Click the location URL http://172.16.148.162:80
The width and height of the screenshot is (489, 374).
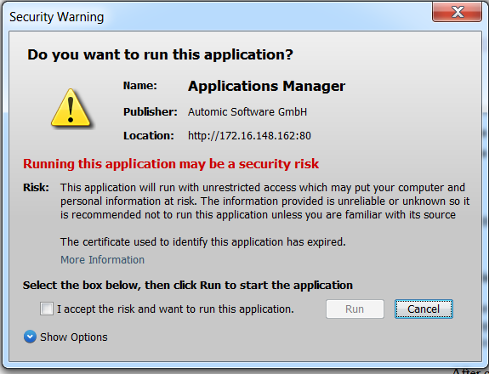tap(249, 136)
